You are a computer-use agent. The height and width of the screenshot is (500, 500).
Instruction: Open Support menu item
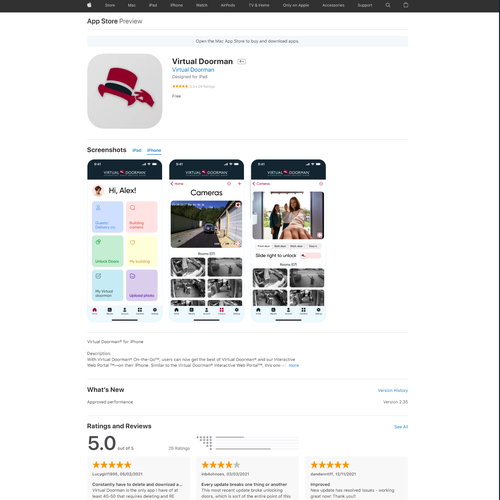pos(365,5)
